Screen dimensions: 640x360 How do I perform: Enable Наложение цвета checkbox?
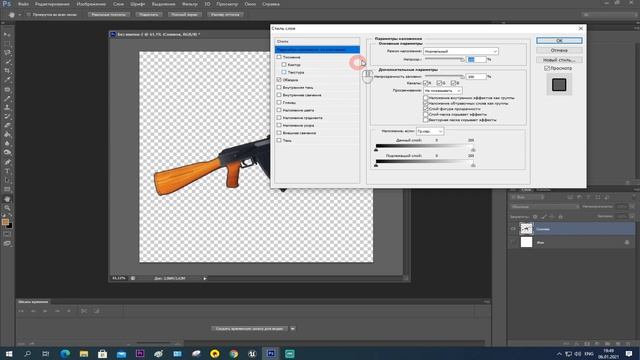[x=279, y=110]
